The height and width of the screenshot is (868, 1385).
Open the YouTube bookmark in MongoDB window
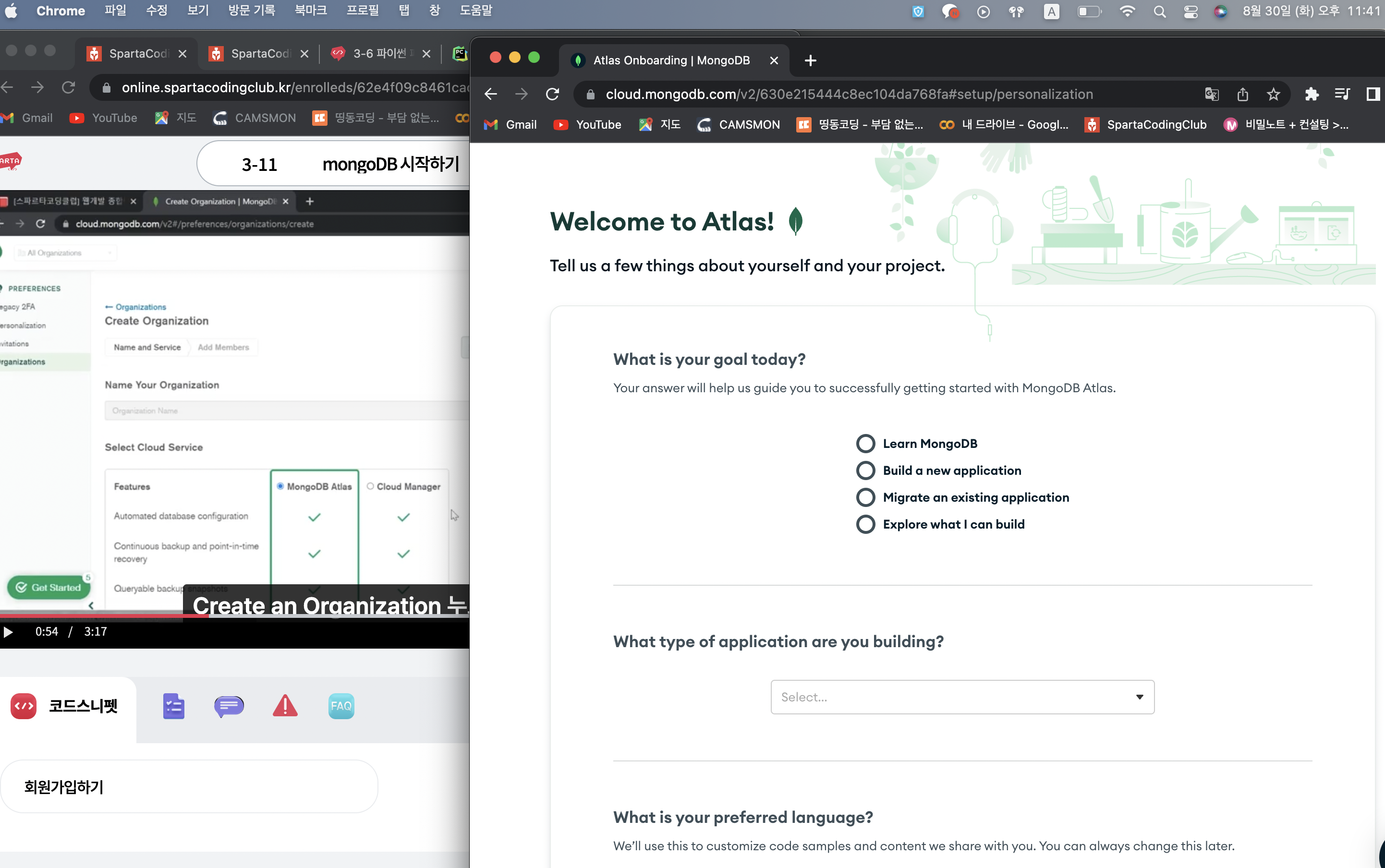click(587, 124)
